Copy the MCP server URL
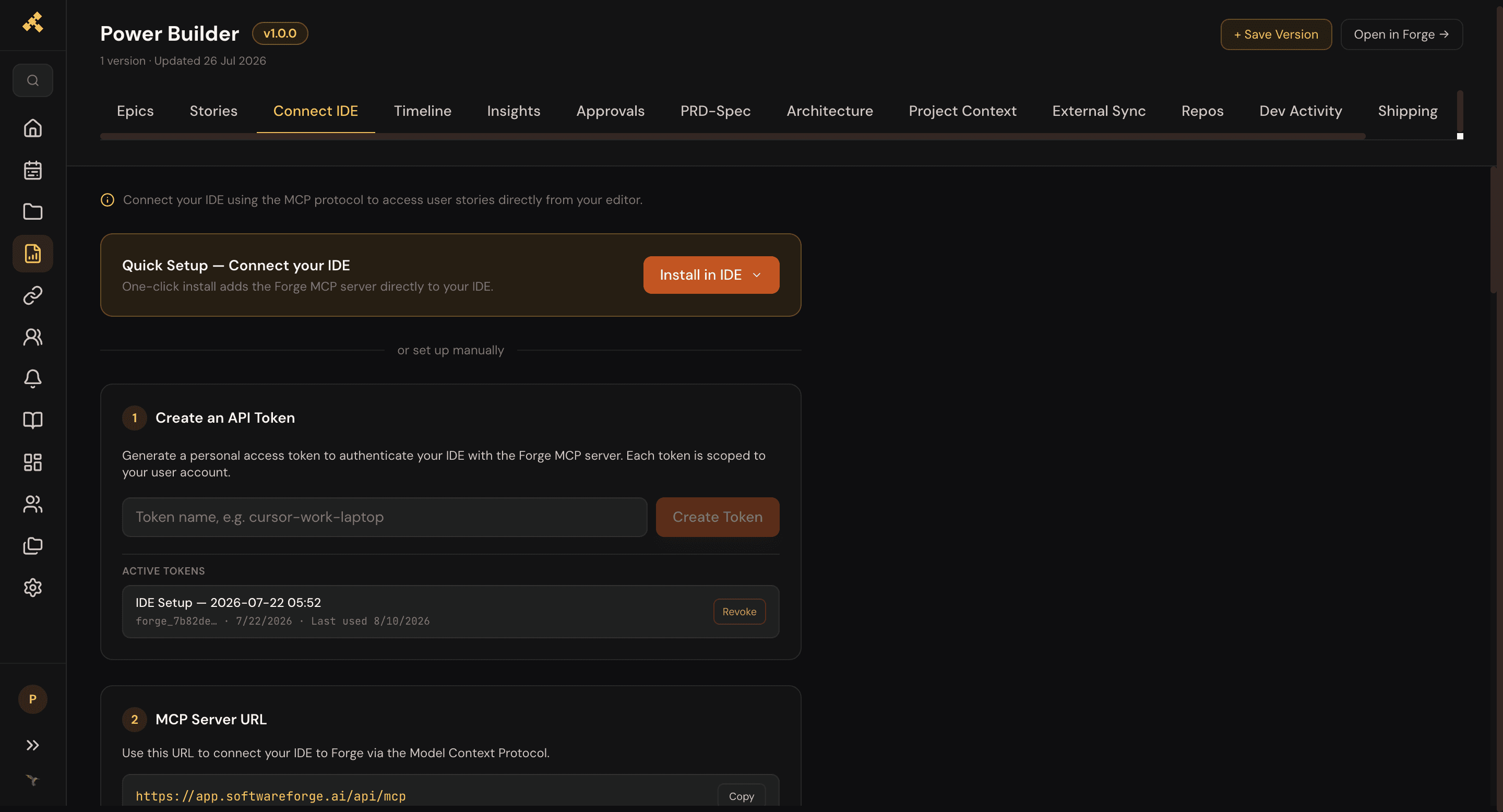 pos(741,796)
